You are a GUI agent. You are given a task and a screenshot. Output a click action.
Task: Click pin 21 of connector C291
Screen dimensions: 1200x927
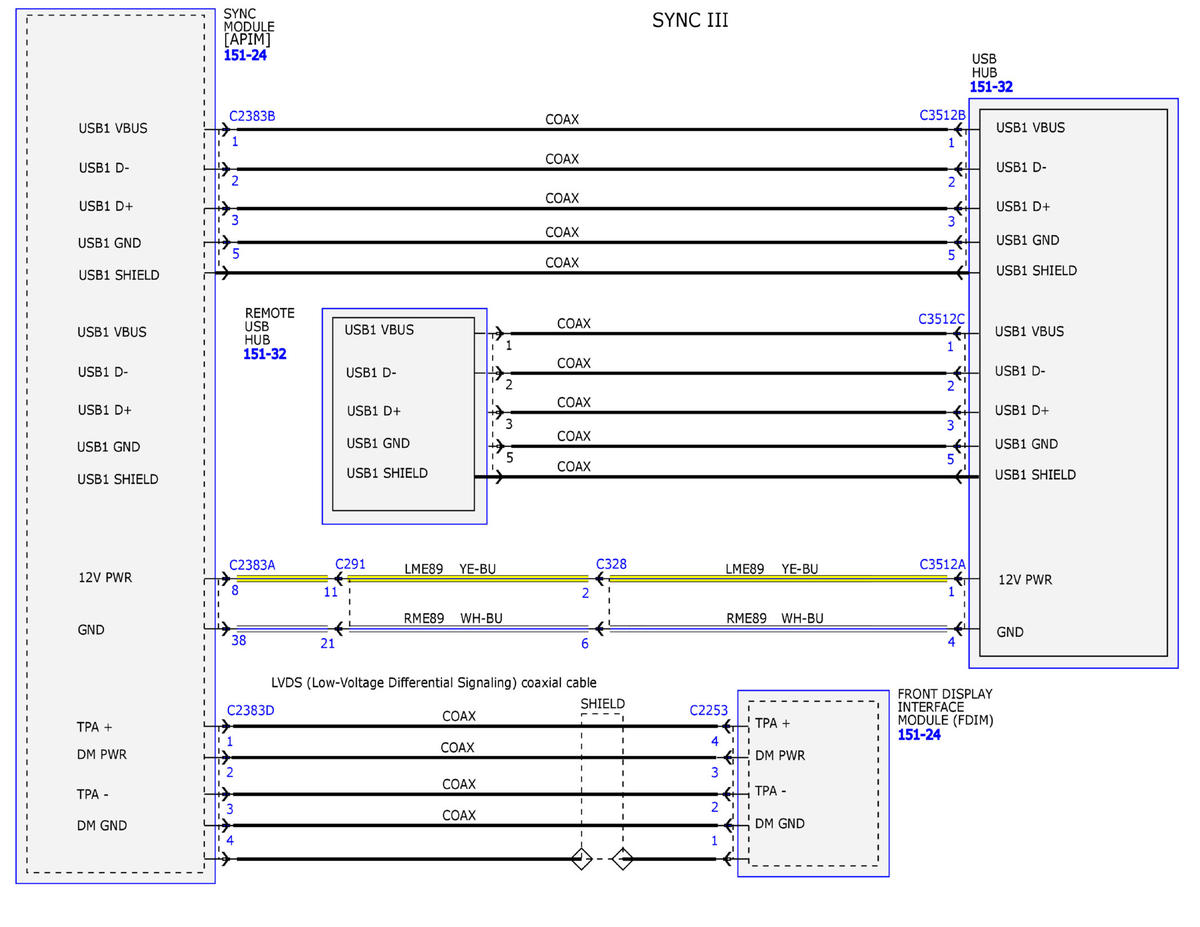[327, 644]
